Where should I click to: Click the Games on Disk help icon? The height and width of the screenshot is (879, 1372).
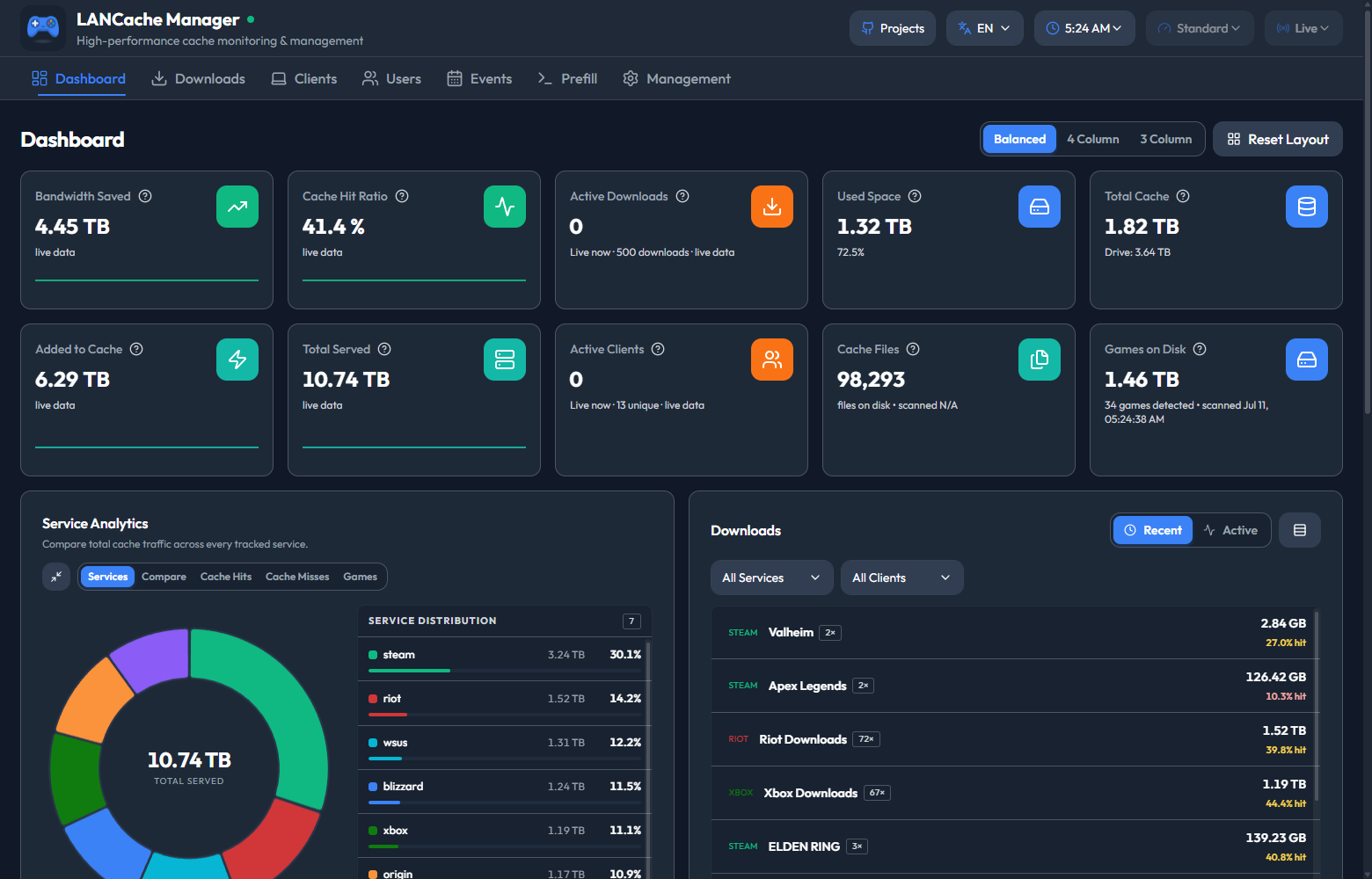tap(1200, 349)
